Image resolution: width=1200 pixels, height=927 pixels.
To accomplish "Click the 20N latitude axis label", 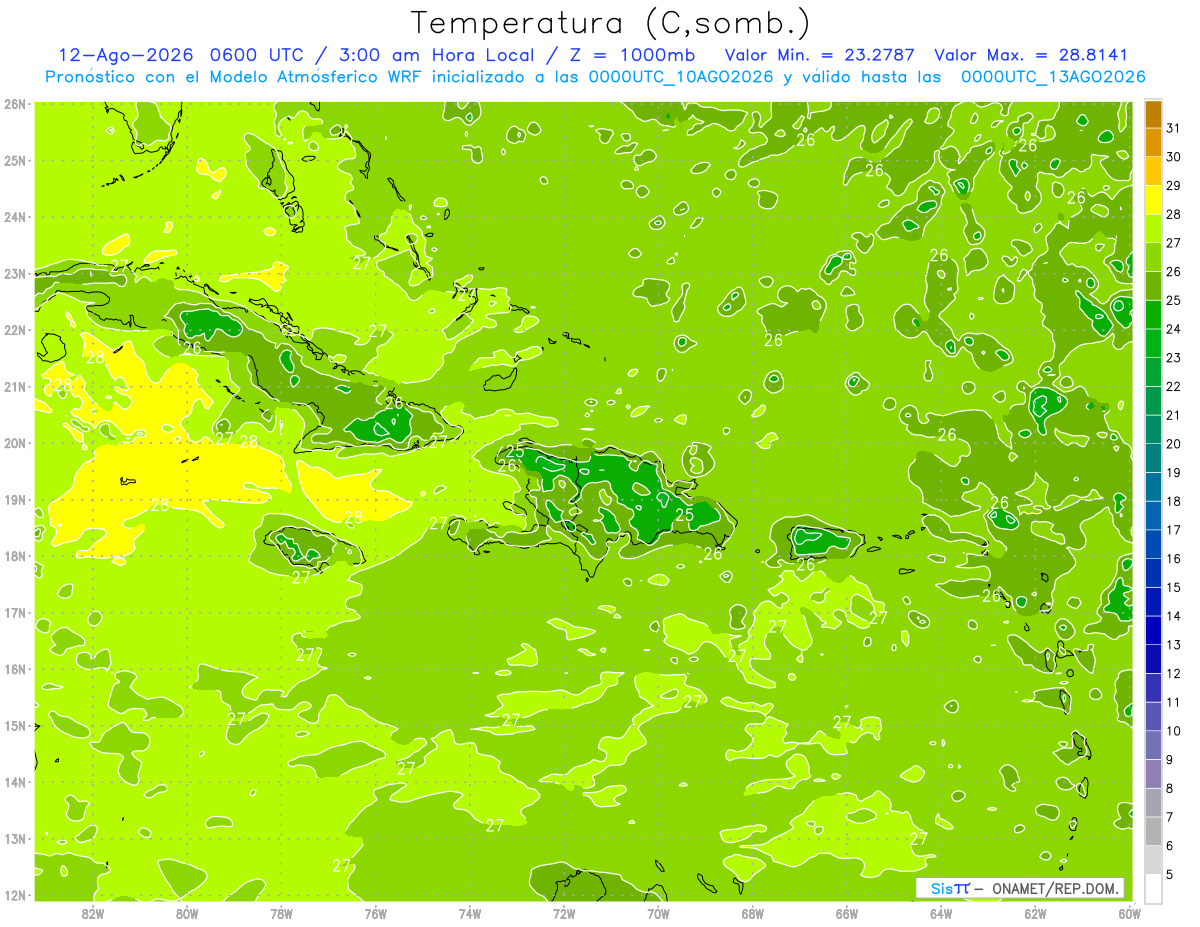I will click(15, 443).
